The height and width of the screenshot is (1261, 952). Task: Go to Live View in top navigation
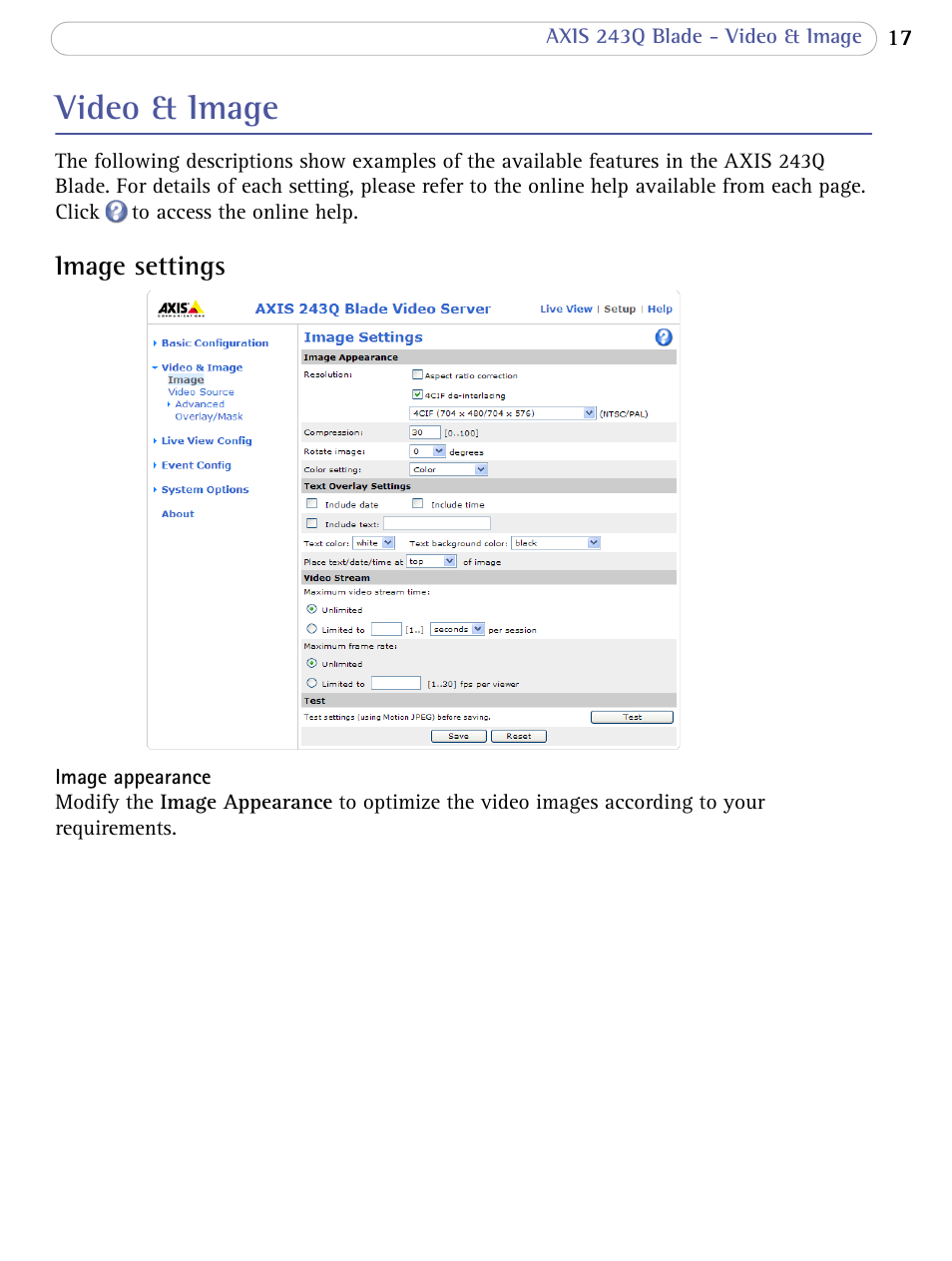pos(566,310)
